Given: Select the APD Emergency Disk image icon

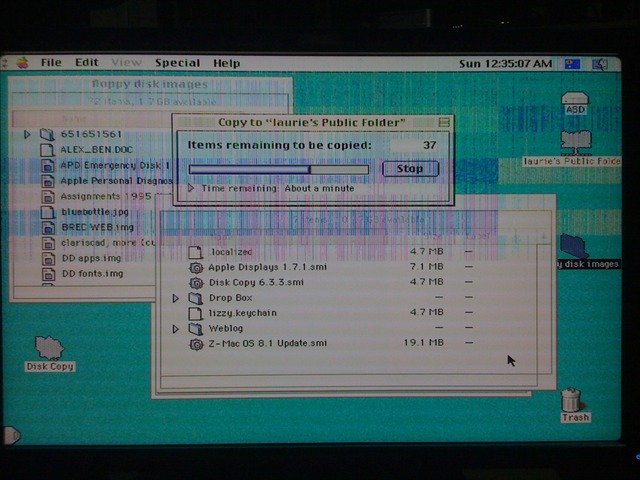Looking at the screenshot, I should [x=48, y=165].
